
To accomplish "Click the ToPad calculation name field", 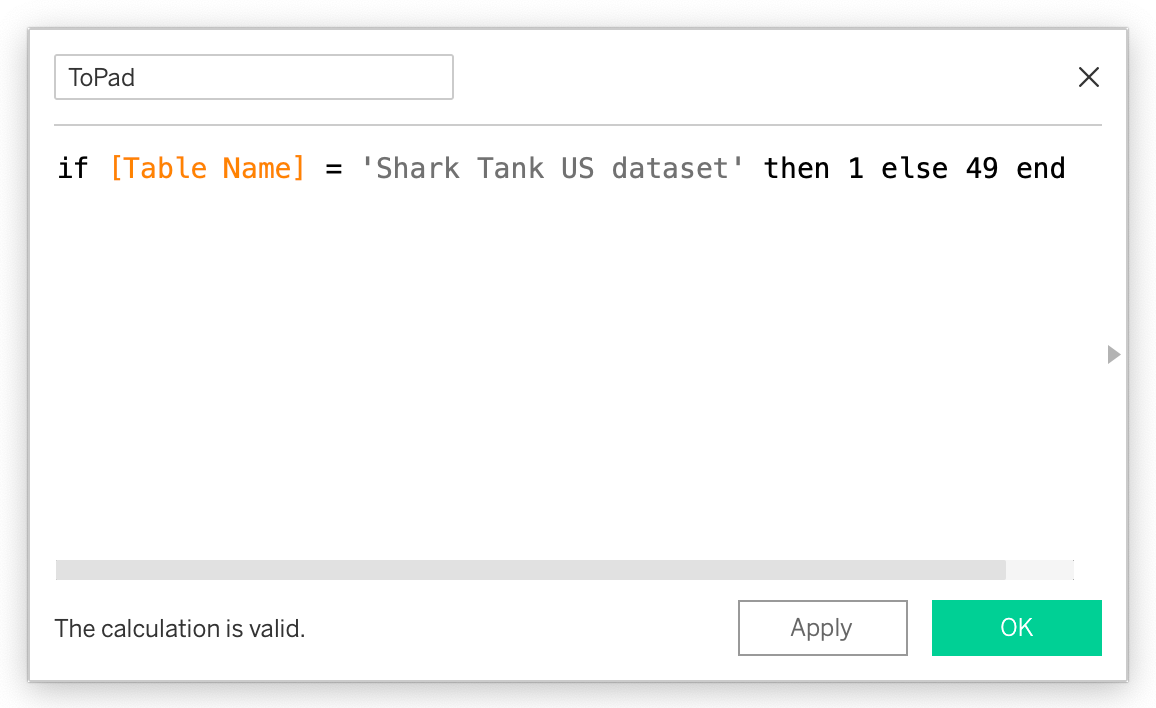I will [x=253, y=77].
